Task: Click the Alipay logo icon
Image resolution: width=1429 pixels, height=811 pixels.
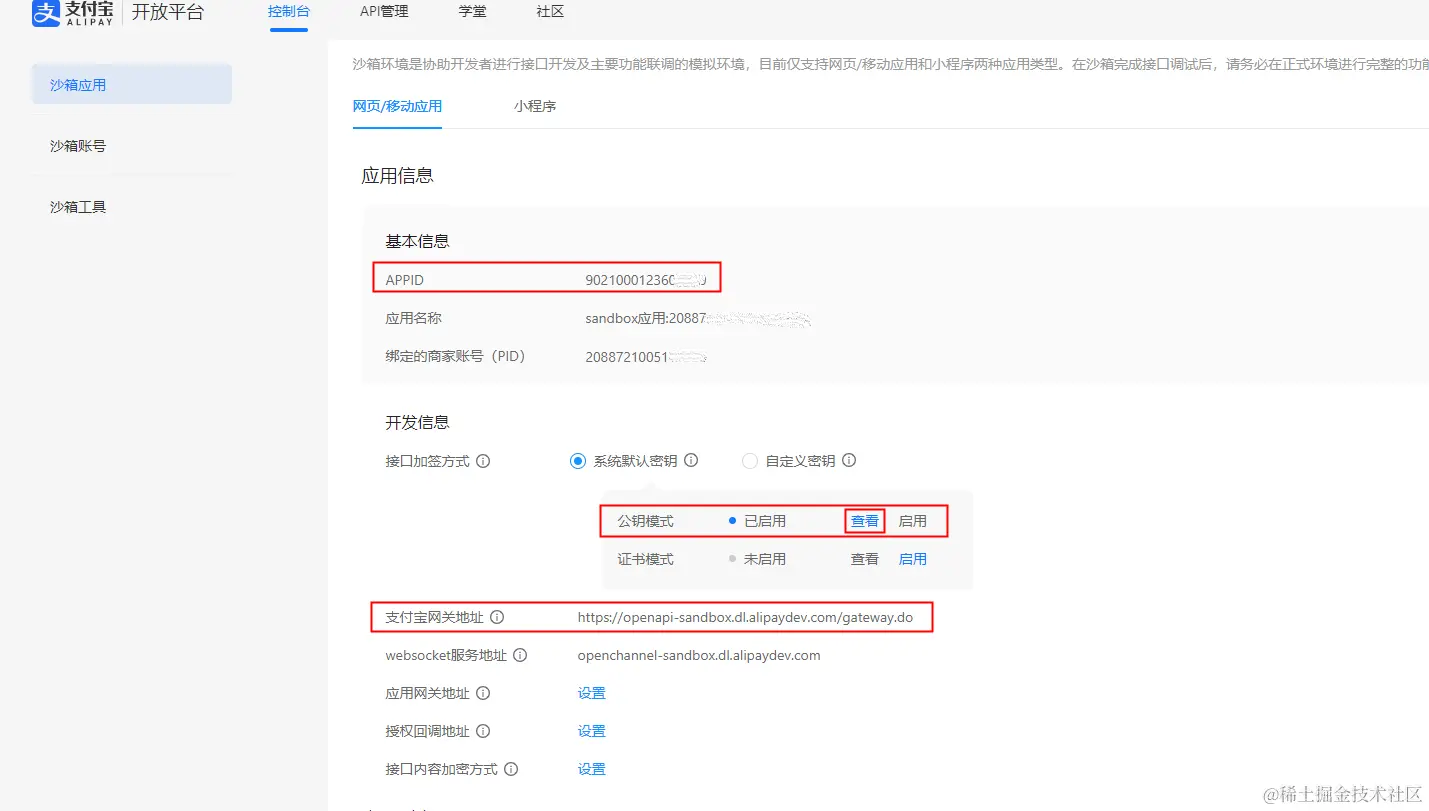Action: (x=46, y=13)
